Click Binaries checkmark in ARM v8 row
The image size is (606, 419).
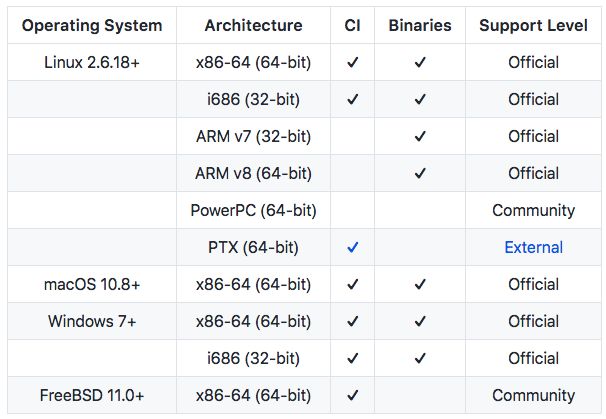420,173
